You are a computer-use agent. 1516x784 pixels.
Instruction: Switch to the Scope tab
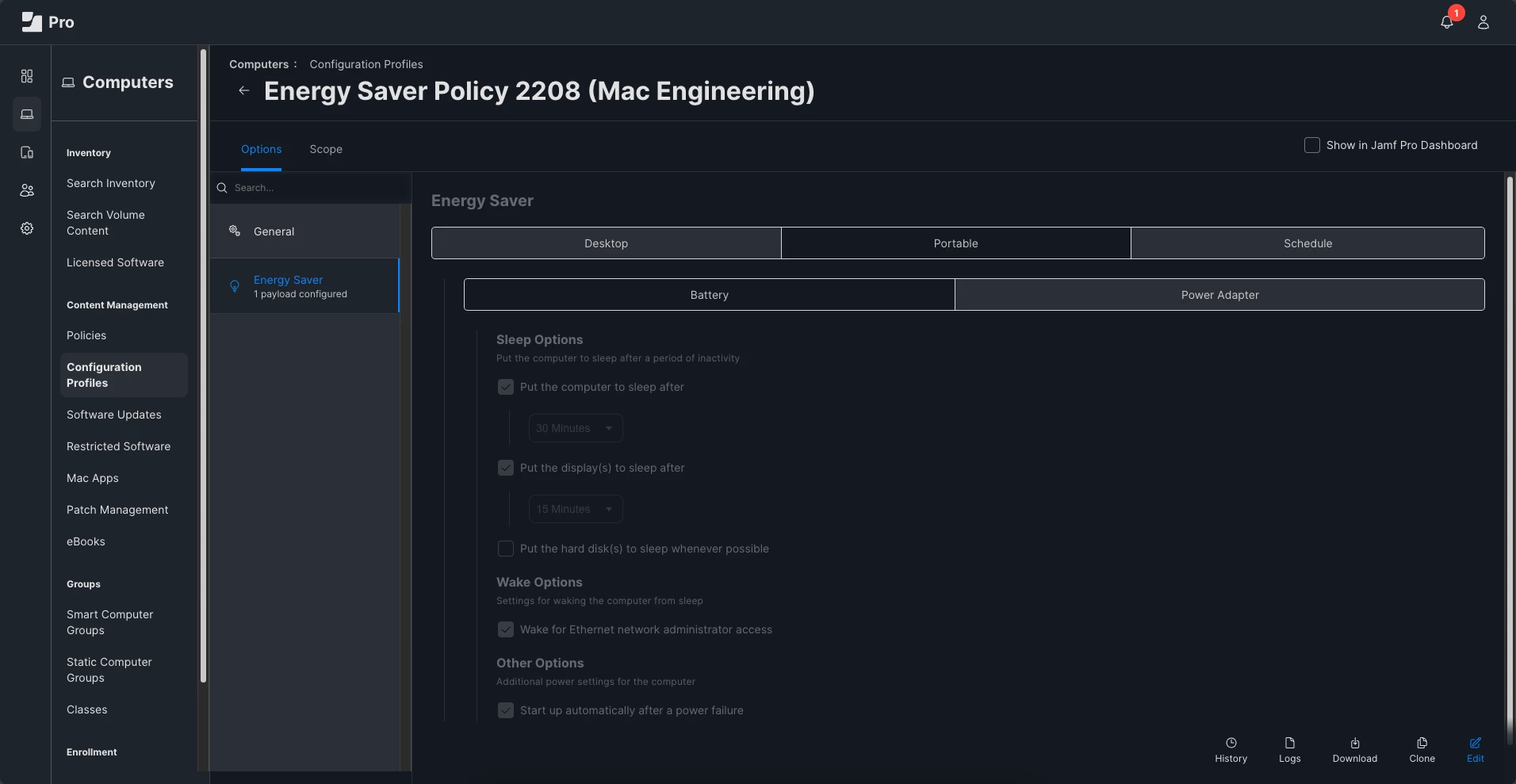326,149
